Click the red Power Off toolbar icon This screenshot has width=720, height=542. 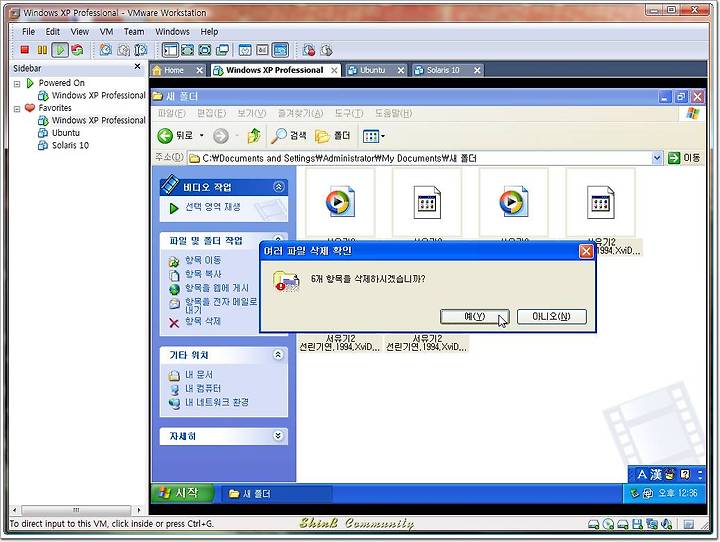(x=25, y=50)
